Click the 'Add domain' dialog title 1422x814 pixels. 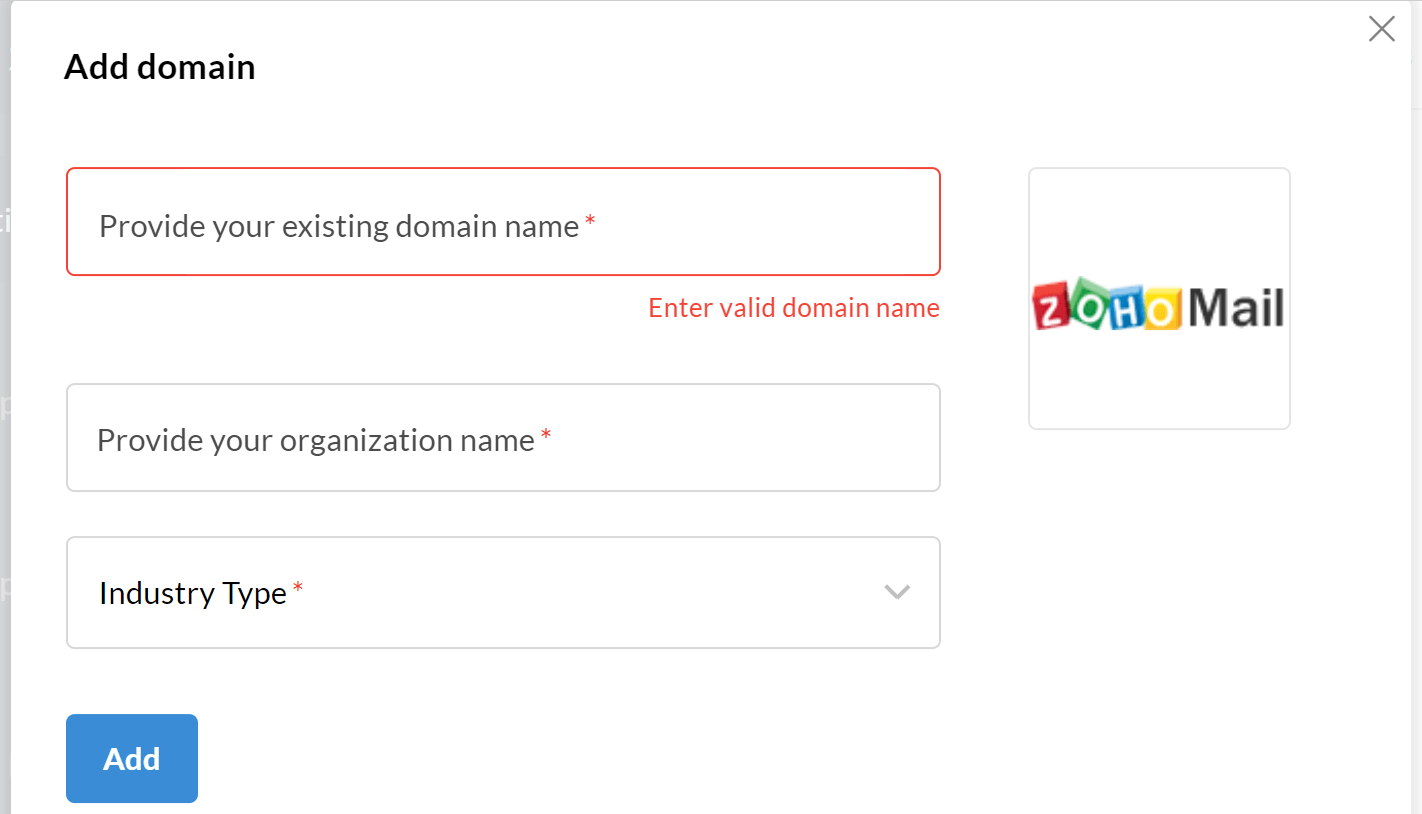click(159, 66)
